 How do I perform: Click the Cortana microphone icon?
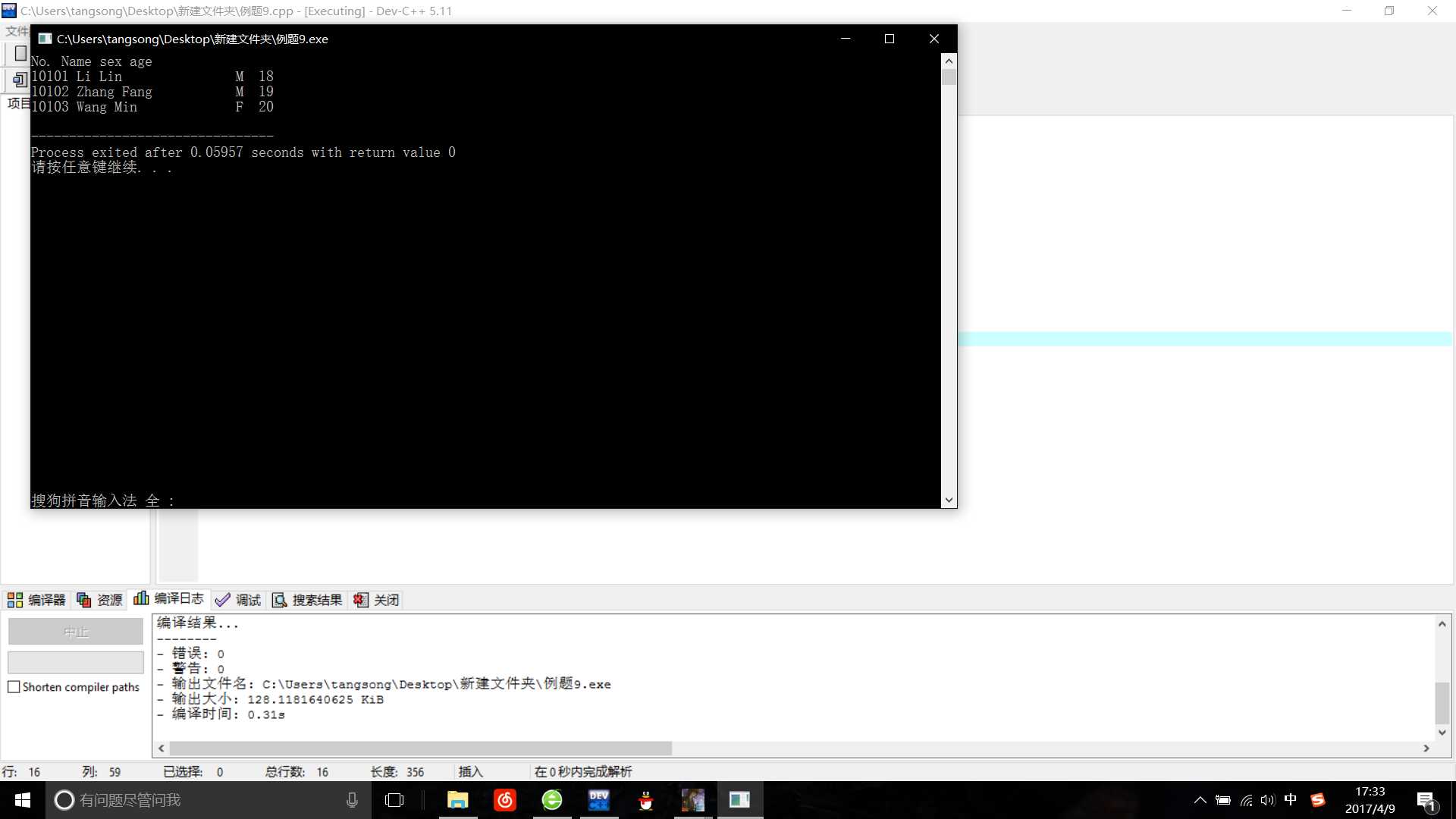352,800
